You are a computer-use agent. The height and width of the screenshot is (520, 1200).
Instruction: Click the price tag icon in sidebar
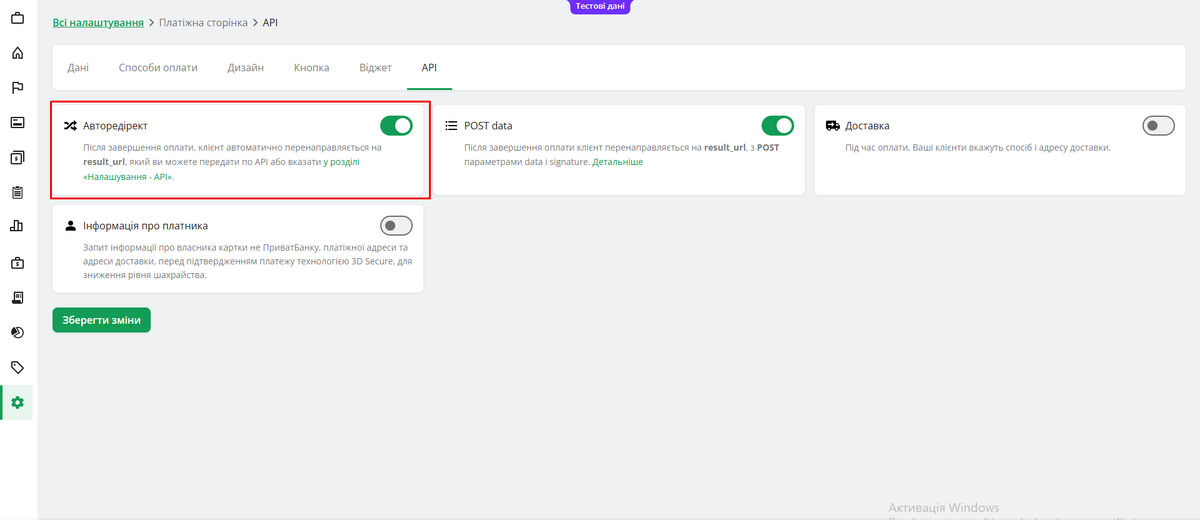coord(17,367)
